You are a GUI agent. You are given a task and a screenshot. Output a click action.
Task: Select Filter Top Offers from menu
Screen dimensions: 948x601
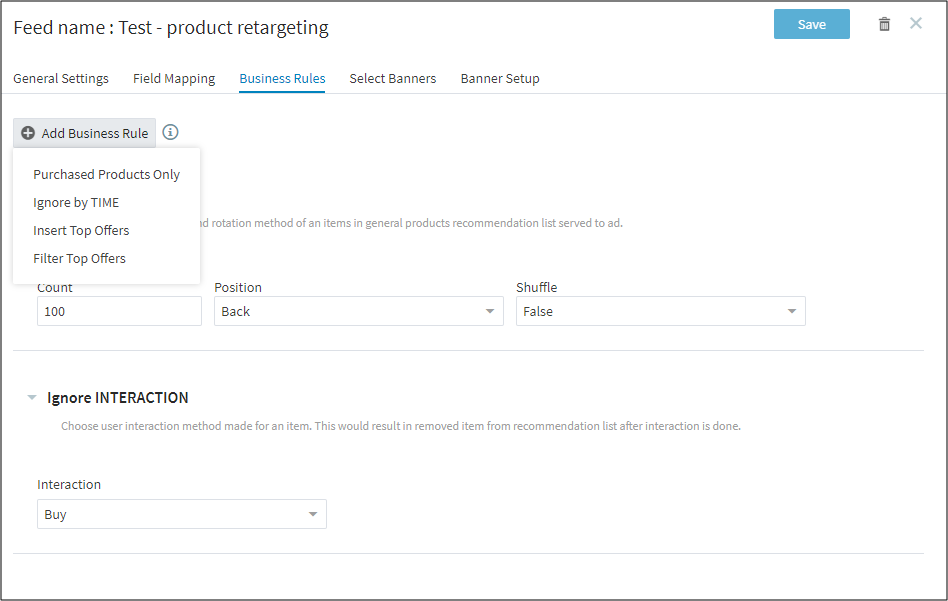[x=79, y=258]
